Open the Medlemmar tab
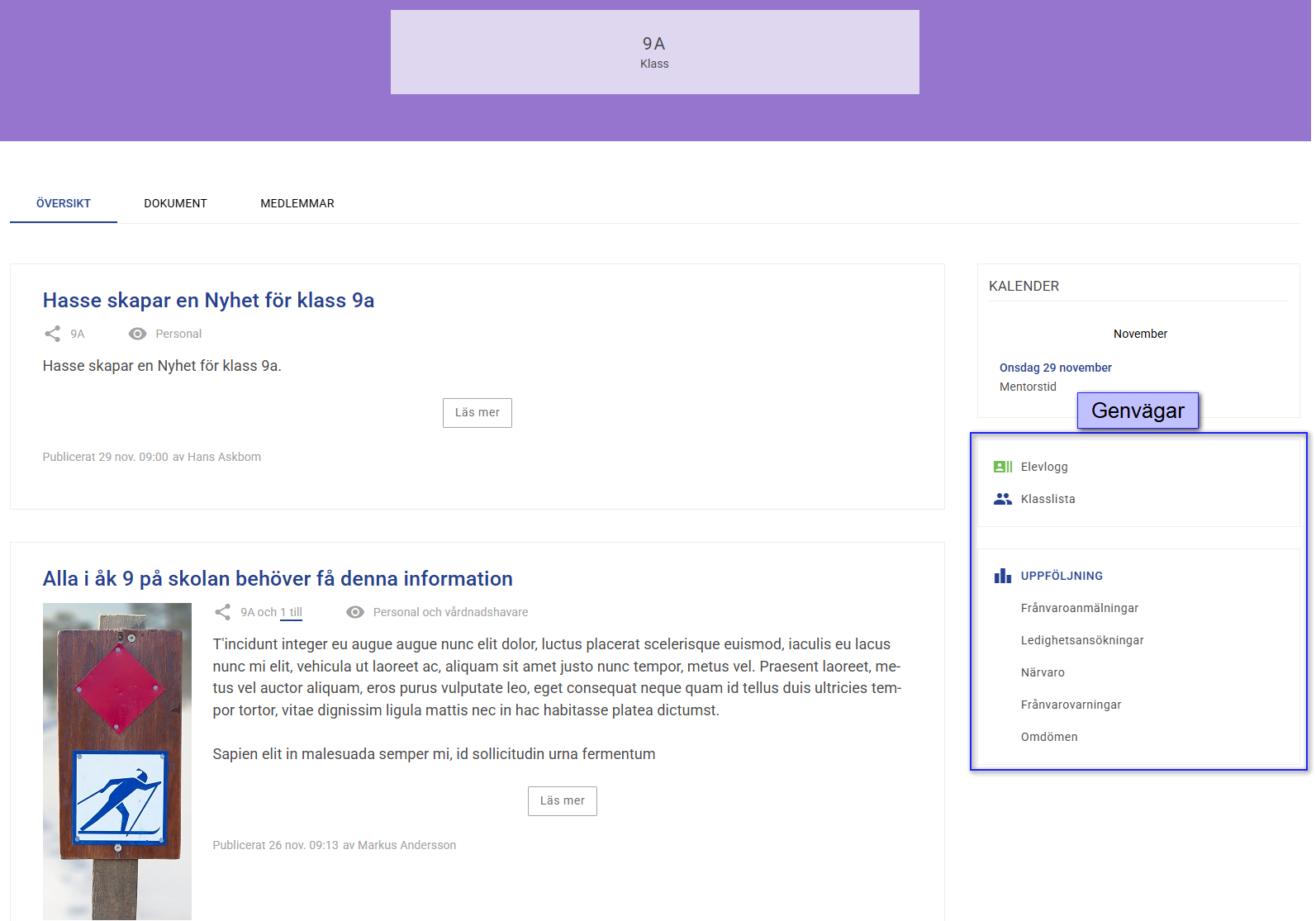The width and height of the screenshot is (1316, 921). tap(297, 203)
